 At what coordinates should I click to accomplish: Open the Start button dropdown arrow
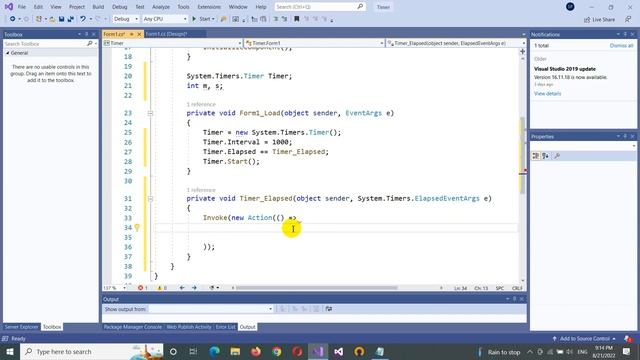click(213, 19)
